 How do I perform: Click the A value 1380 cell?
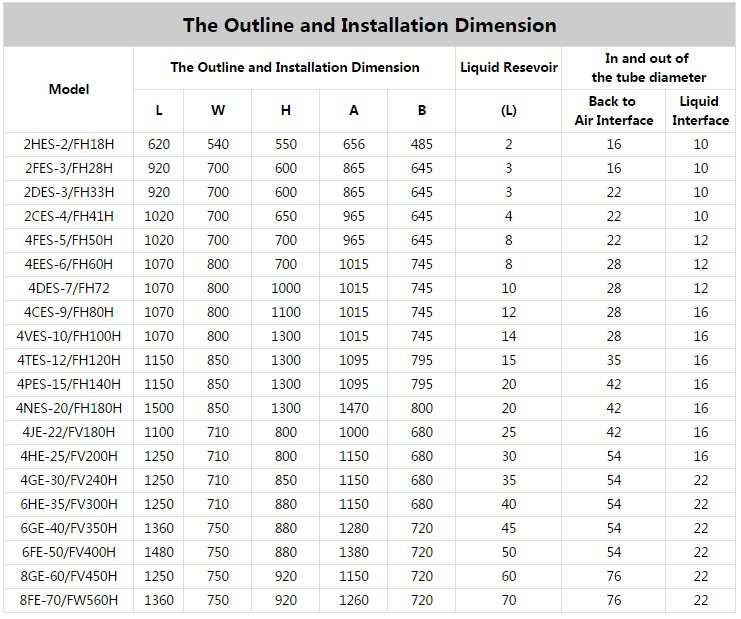[x=354, y=552]
